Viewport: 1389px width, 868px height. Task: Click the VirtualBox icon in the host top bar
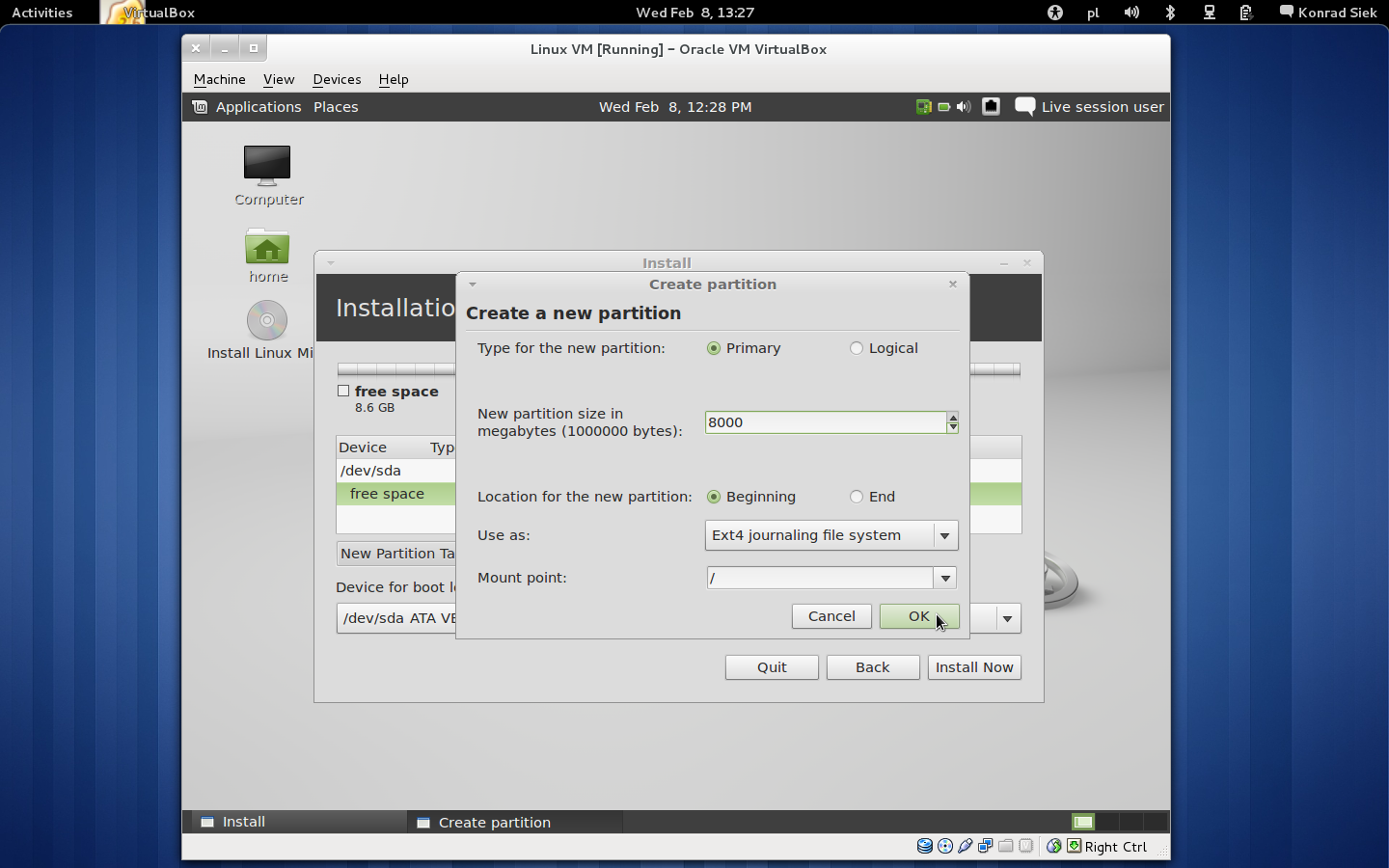pos(123,13)
